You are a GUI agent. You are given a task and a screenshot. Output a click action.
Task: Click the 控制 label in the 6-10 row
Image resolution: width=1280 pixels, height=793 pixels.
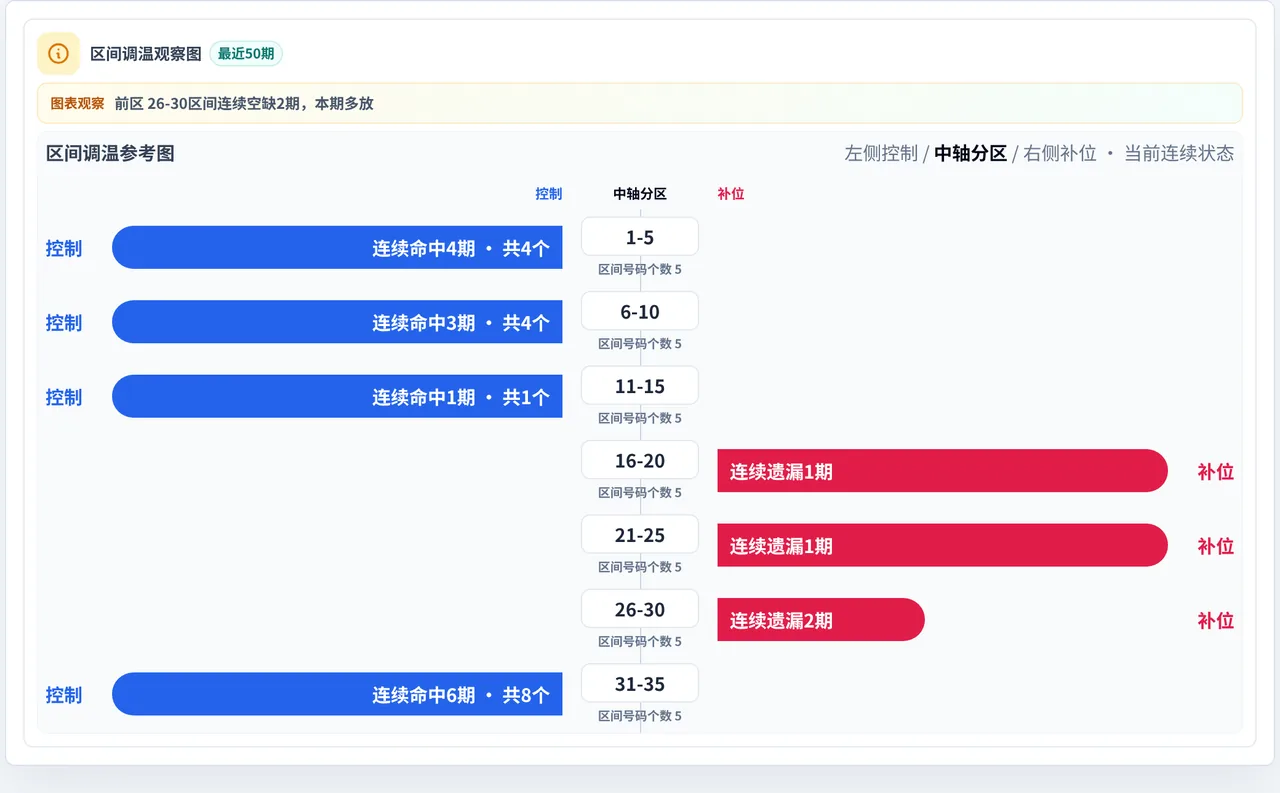[64, 322]
